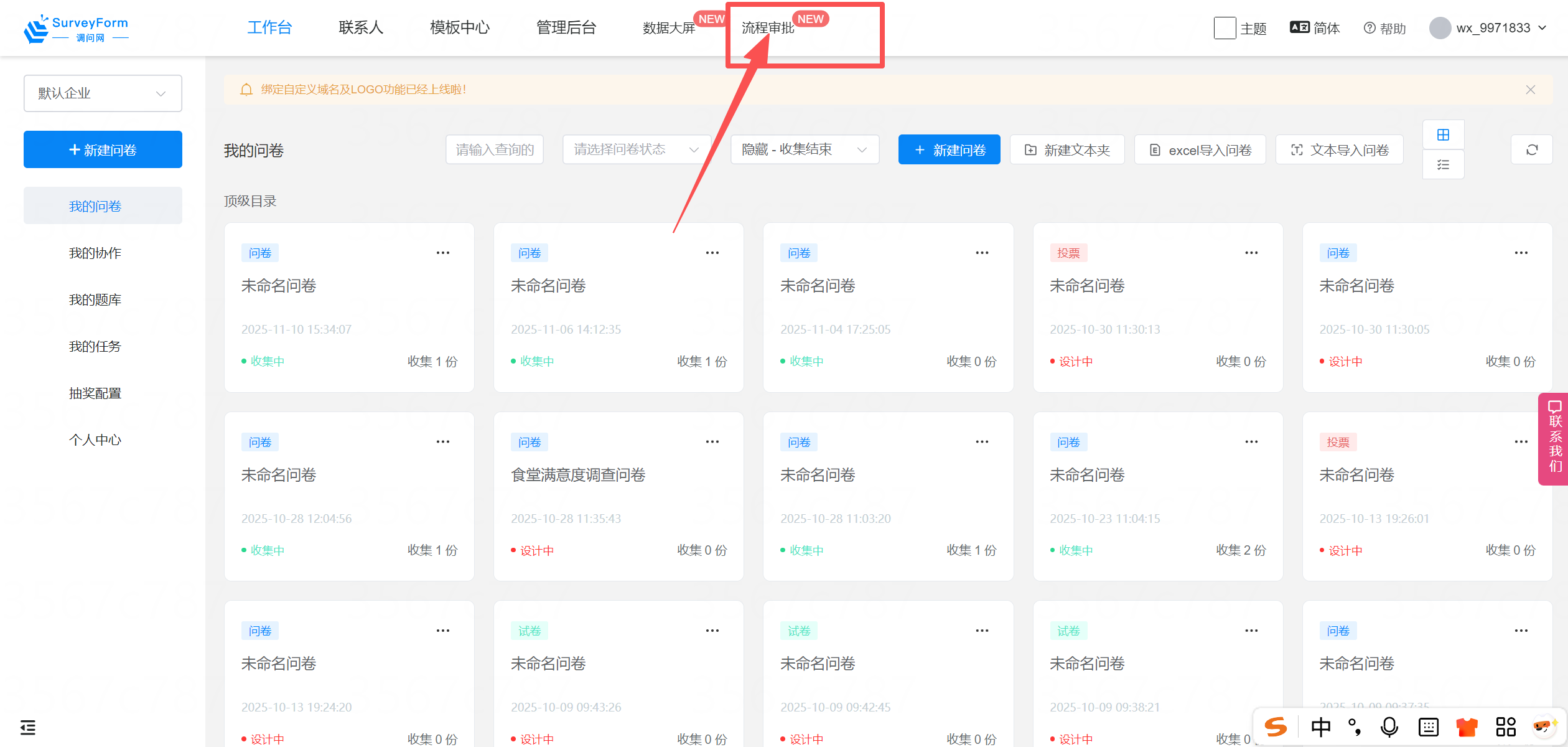Click the excel导入问卷 button

(x=1200, y=150)
